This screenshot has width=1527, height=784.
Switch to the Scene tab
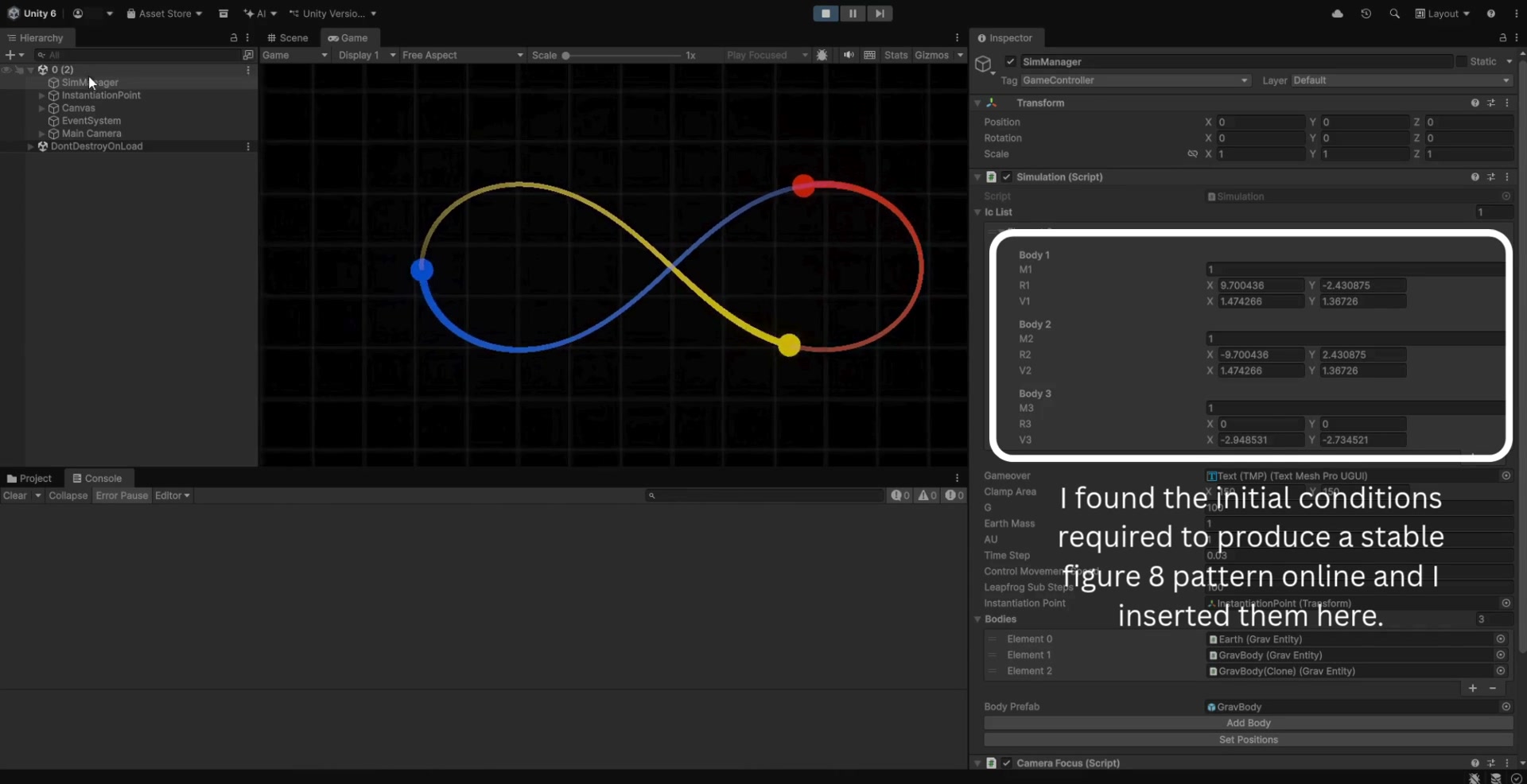[288, 38]
